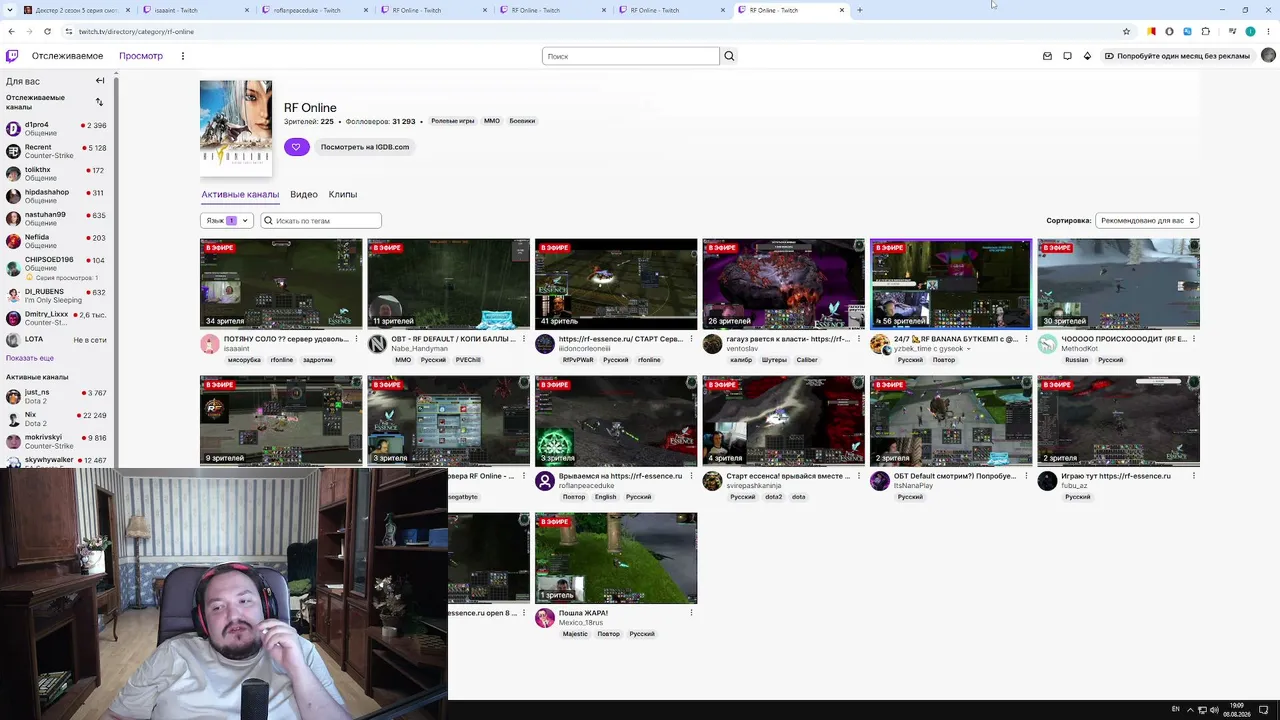This screenshot has width=1280, height=720.
Task: Go back in browser history
Action: click(x=11, y=31)
